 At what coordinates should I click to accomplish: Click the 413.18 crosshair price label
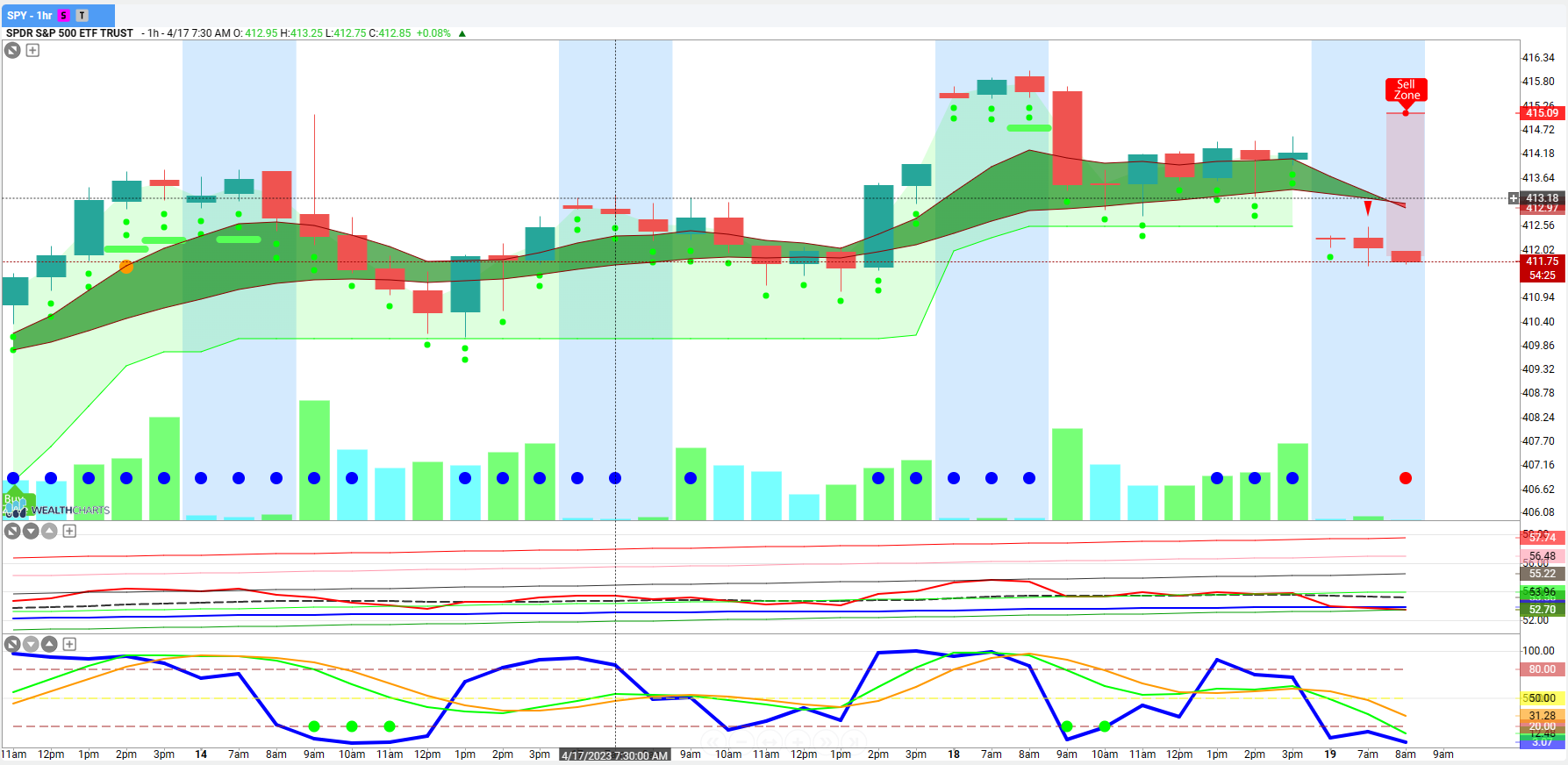(1542, 198)
